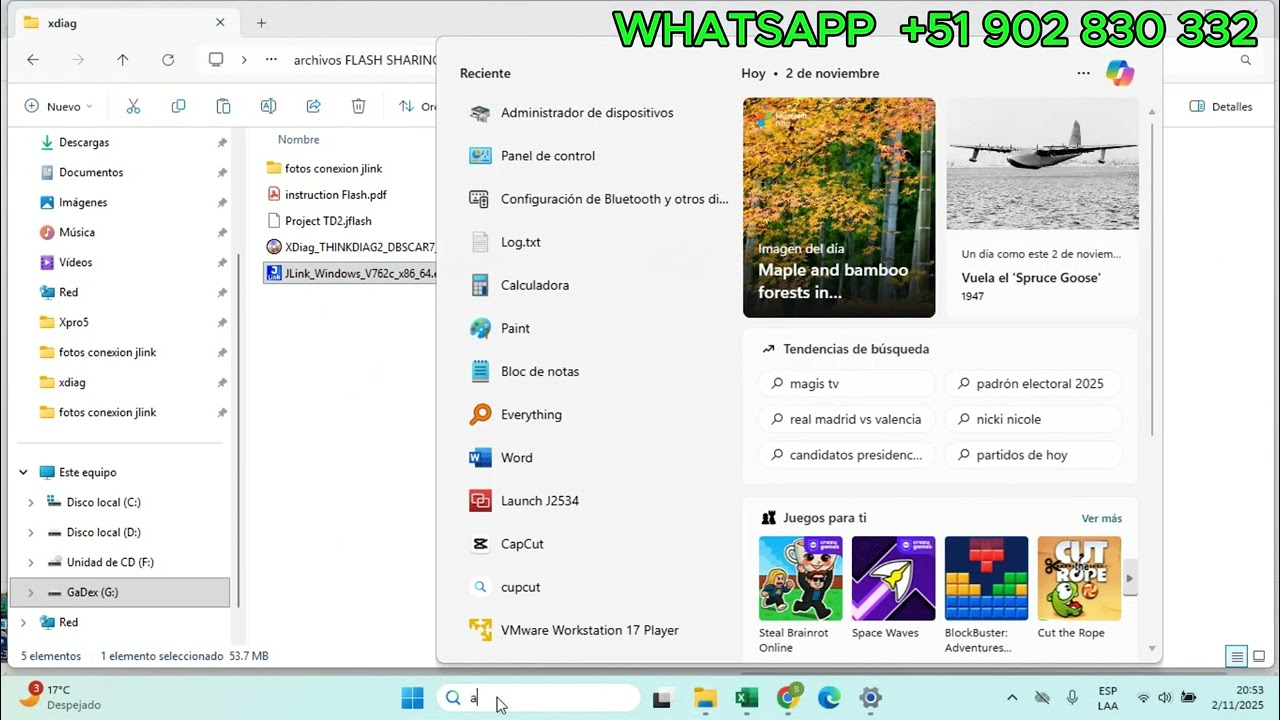This screenshot has width=1280, height=720.
Task: Open the Nuevo dropdown in Explorer
Action: pyautogui.click(x=58, y=106)
